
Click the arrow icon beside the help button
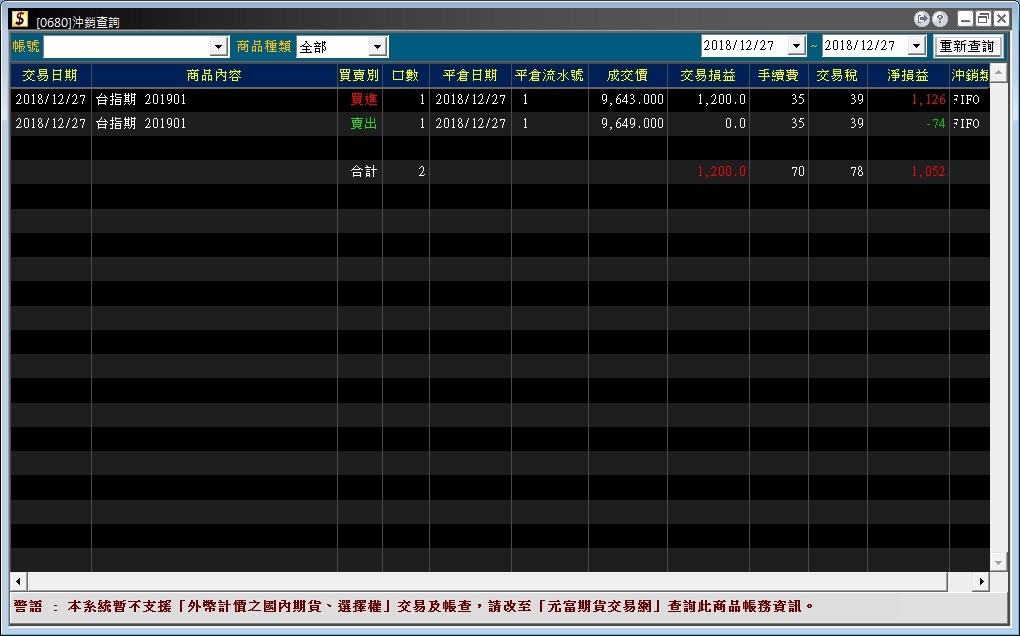tap(921, 20)
